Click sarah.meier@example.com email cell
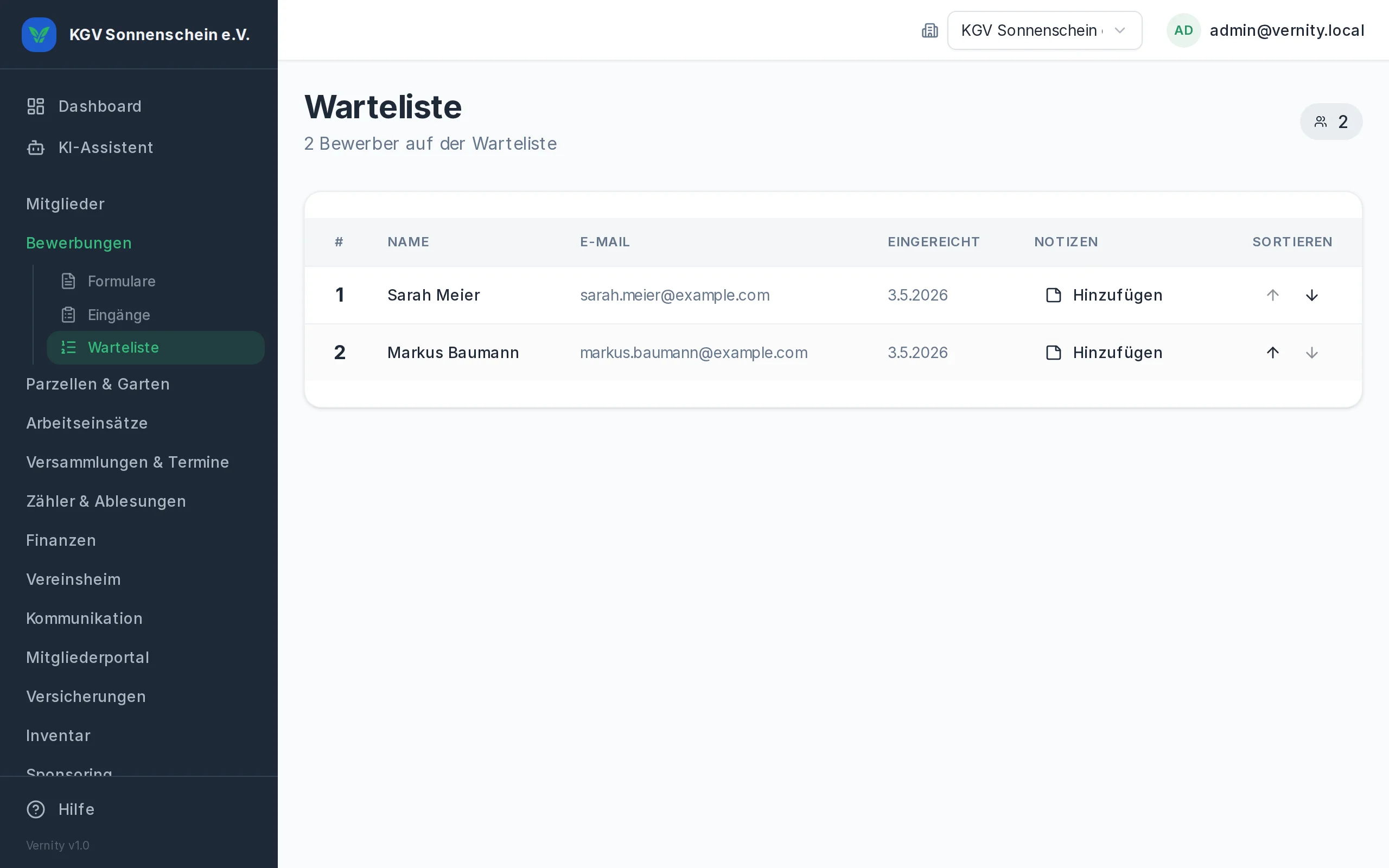1389x868 pixels. coord(674,295)
